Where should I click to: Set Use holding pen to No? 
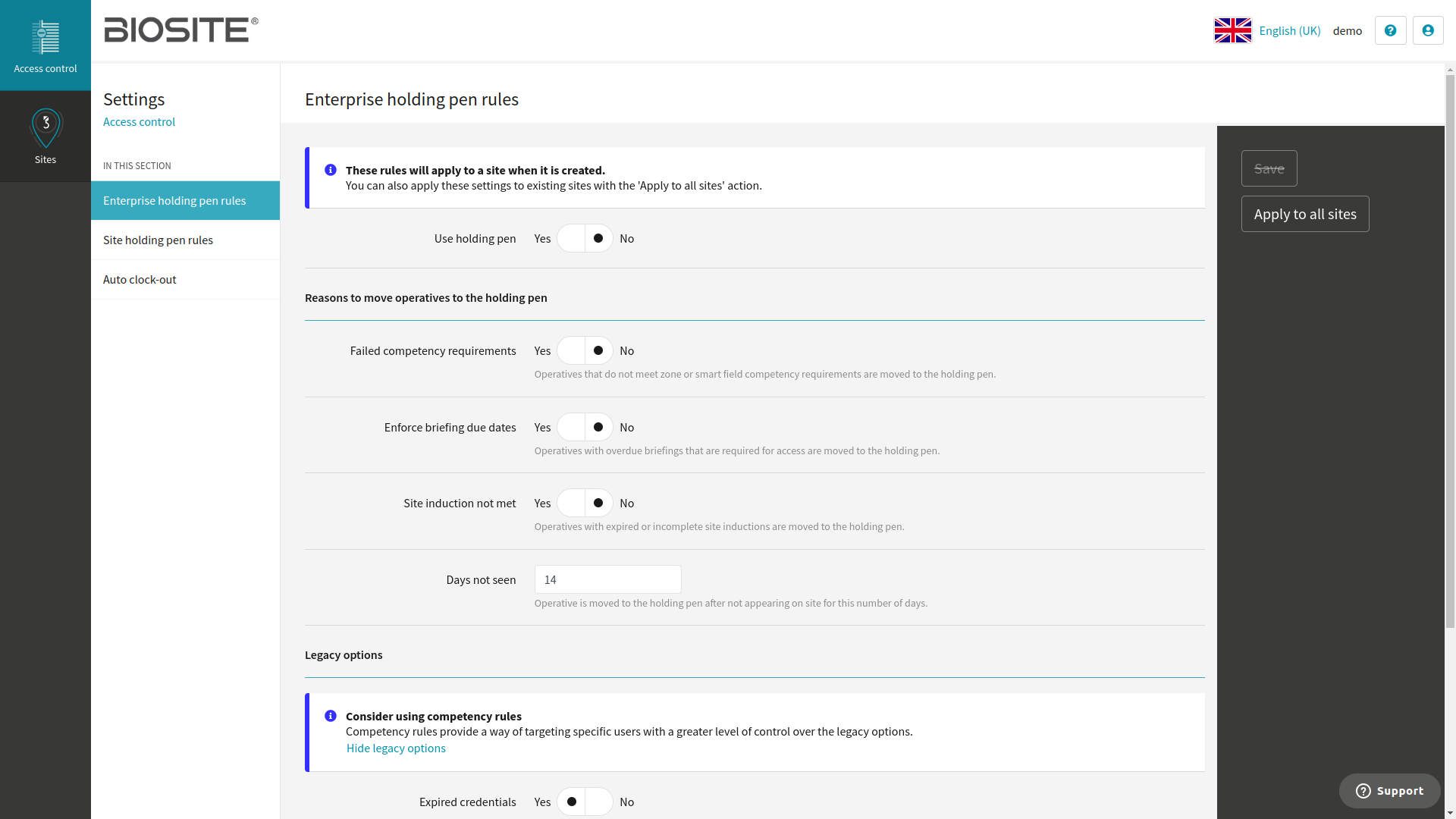point(598,238)
